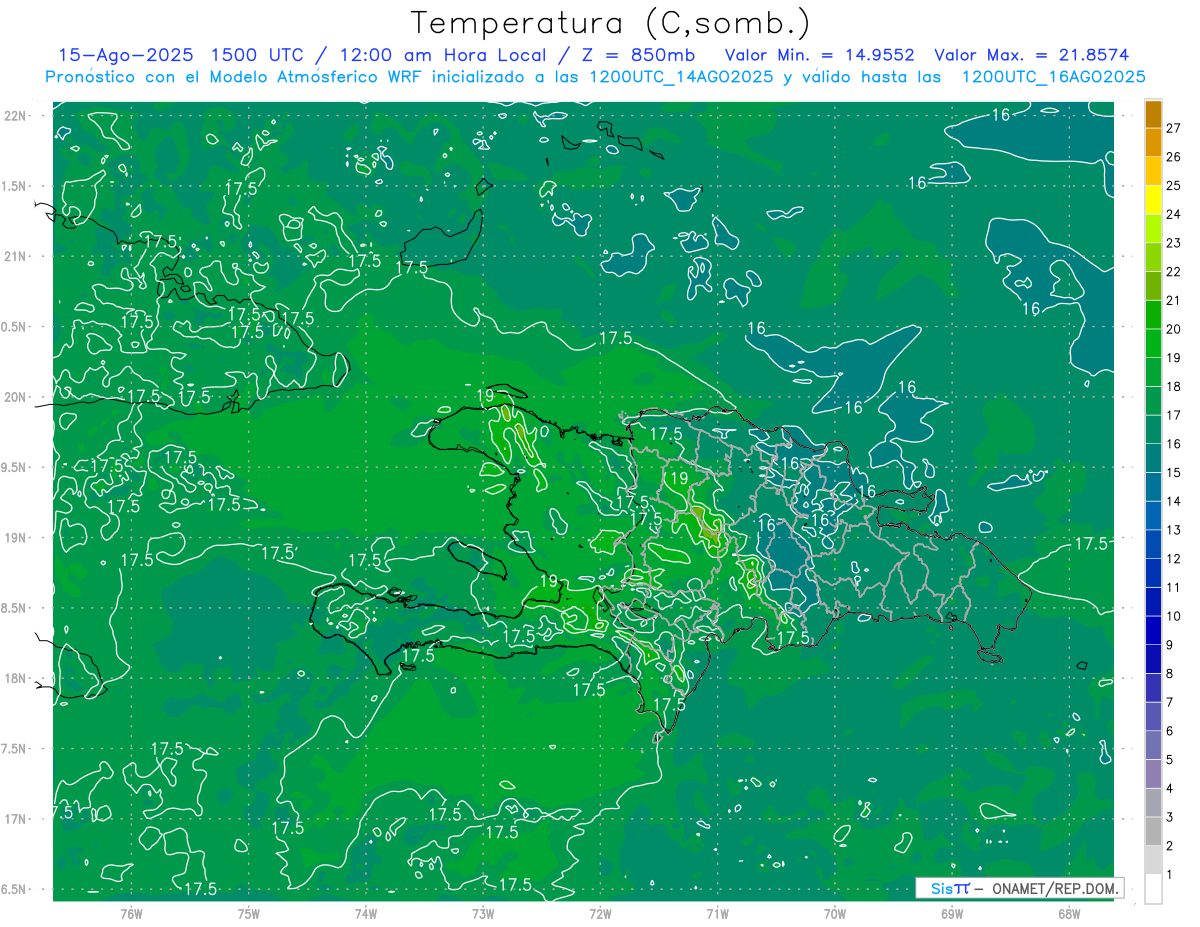Click the "5" label on the color scale
Image resolution: width=1200 pixels, height=927 pixels.
tap(1169, 760)
